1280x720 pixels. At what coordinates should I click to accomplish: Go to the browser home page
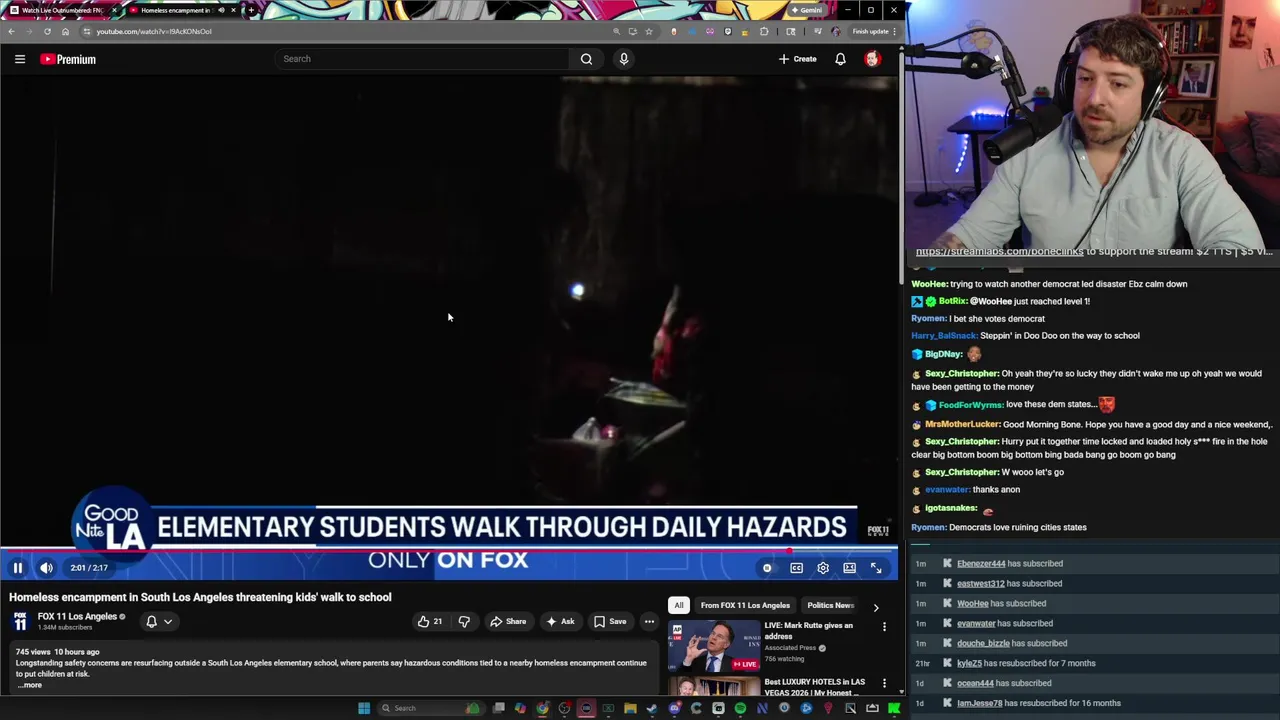pyautogui.click(x=65, y=31)
